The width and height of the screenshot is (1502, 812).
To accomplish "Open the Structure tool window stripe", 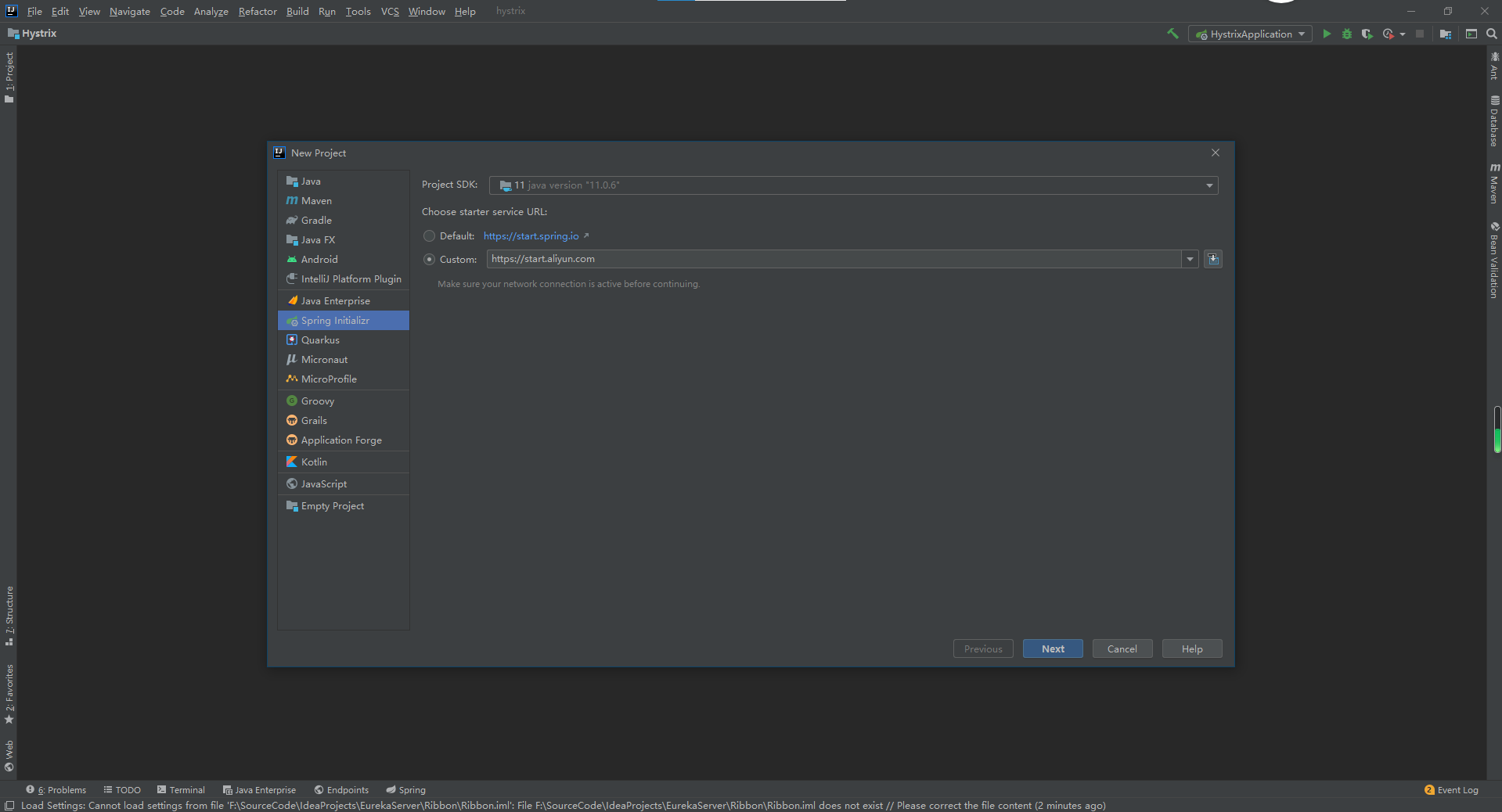I will coord(9,616).
